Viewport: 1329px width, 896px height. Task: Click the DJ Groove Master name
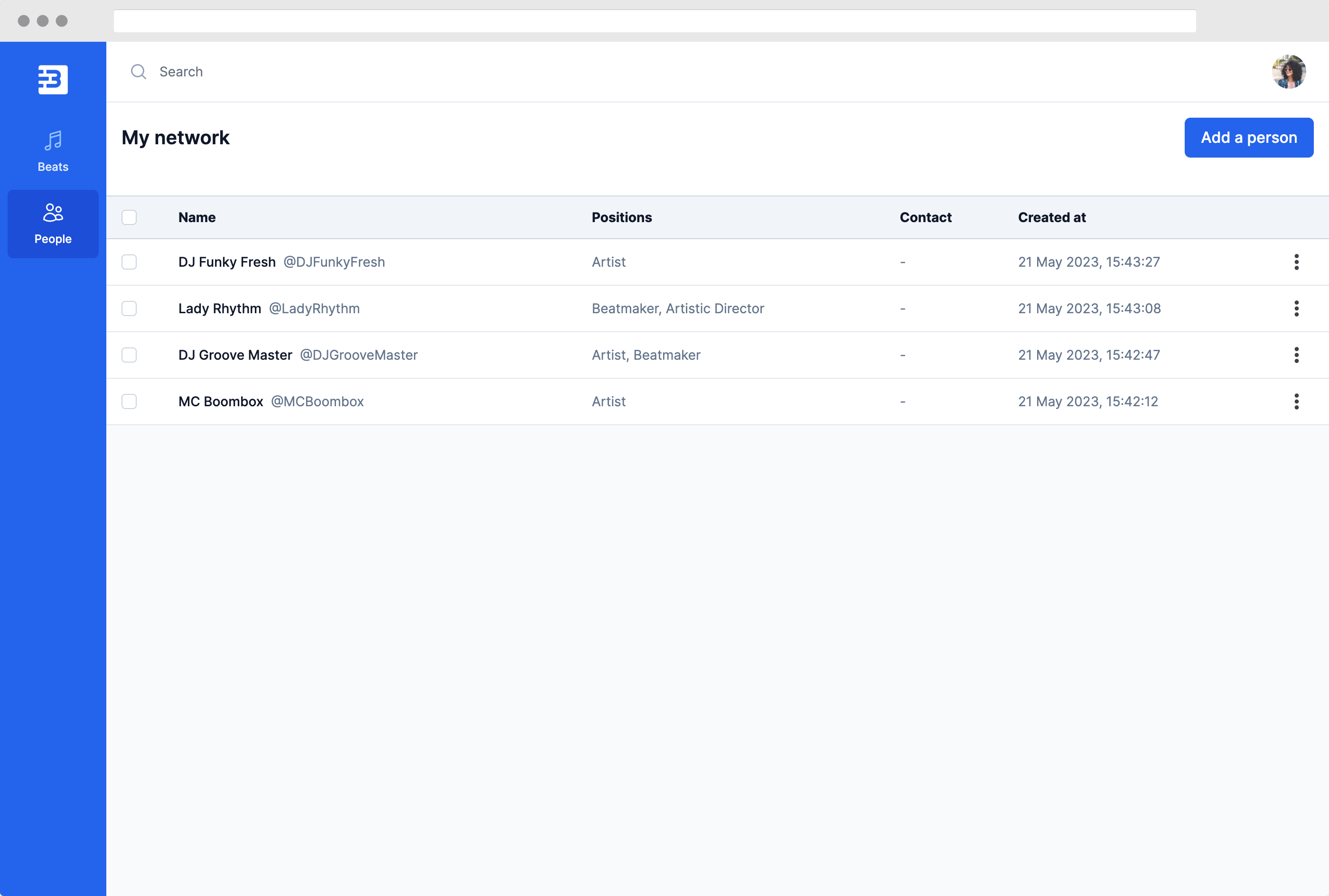click(235, 355)
